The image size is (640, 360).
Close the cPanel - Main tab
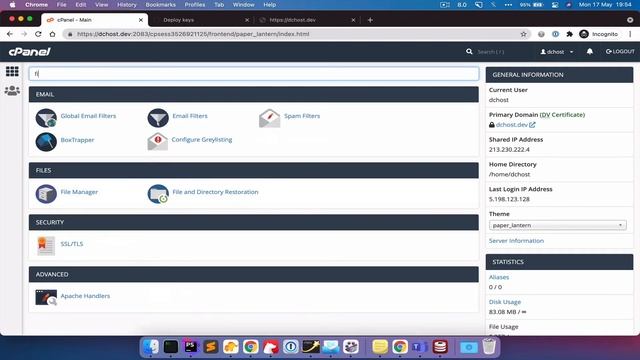[141, 20]
